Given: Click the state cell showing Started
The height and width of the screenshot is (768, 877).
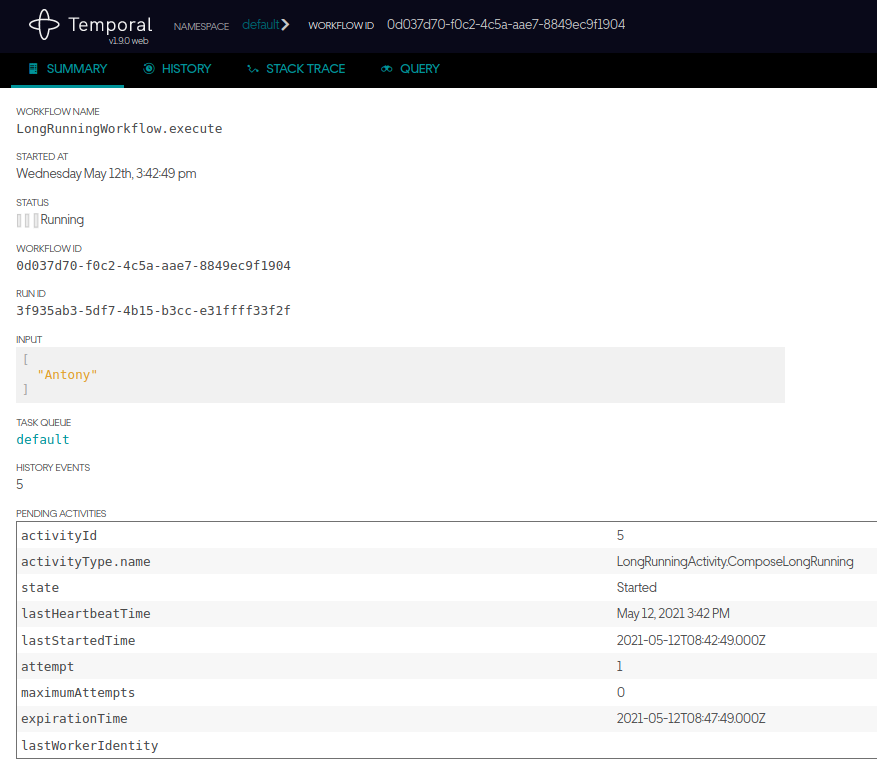Looking at the screenshot, I should point(636,587).
